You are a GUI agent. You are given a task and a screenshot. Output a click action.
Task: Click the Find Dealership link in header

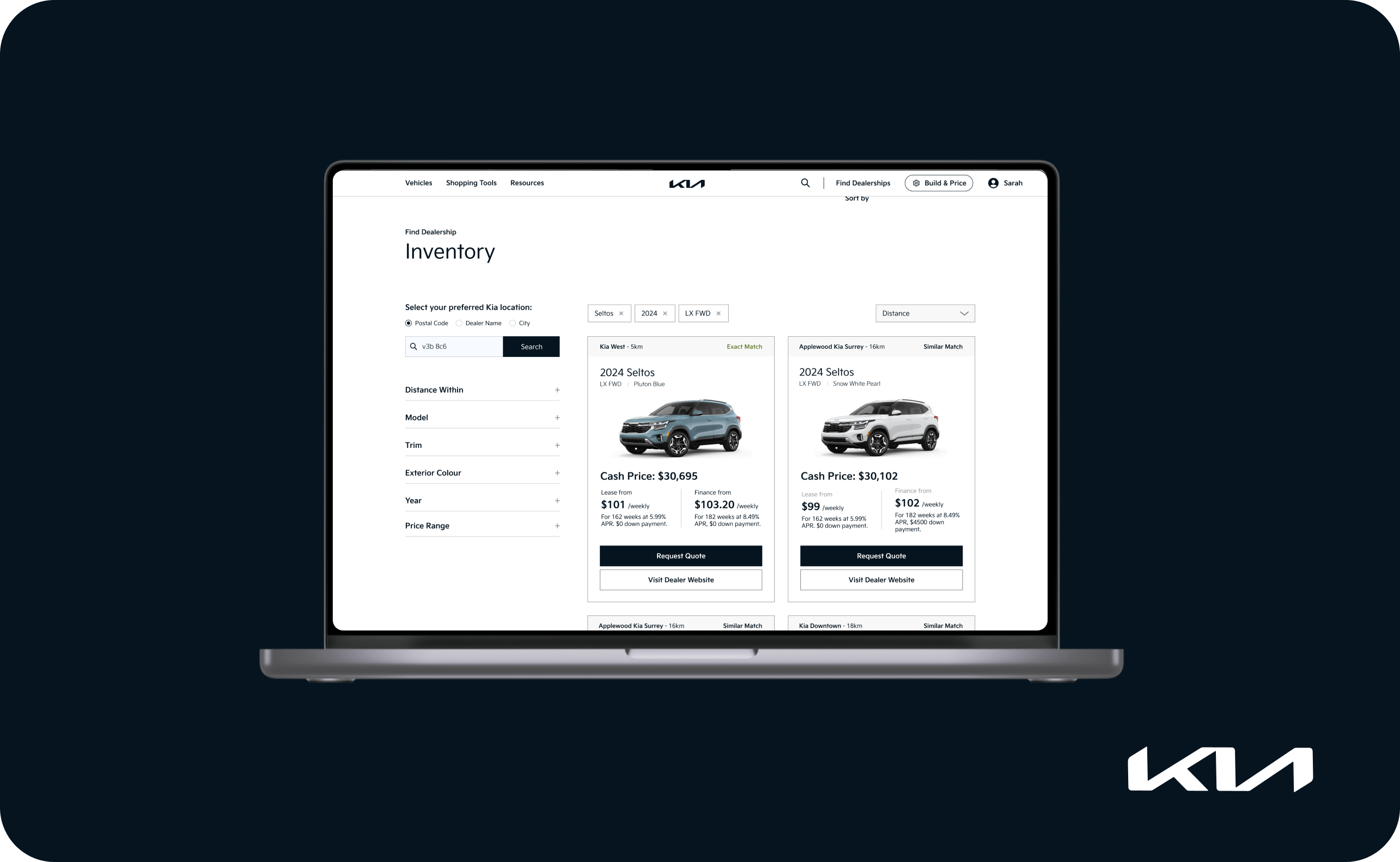tap(864, 183)
